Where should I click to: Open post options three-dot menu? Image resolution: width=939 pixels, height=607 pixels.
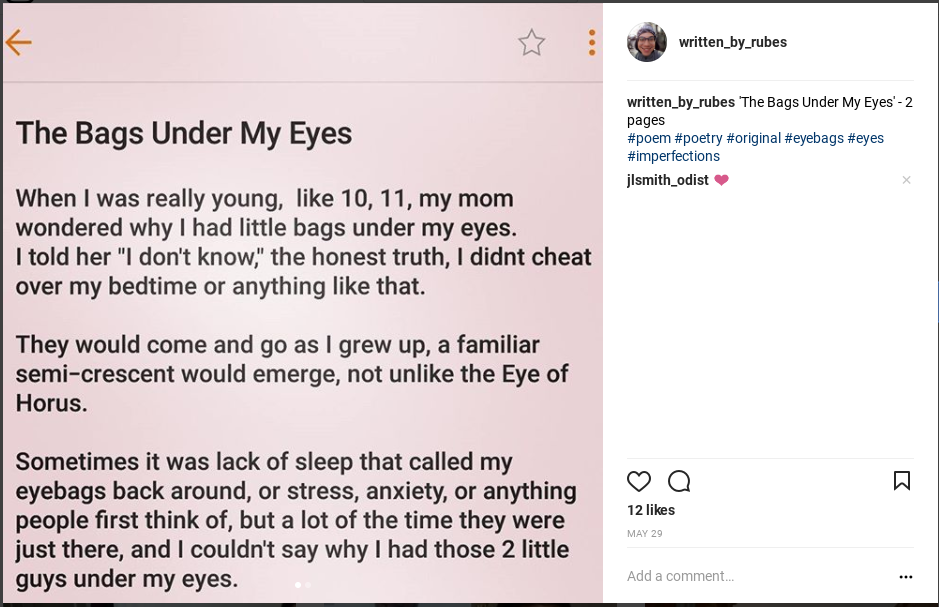pos(905,577)
